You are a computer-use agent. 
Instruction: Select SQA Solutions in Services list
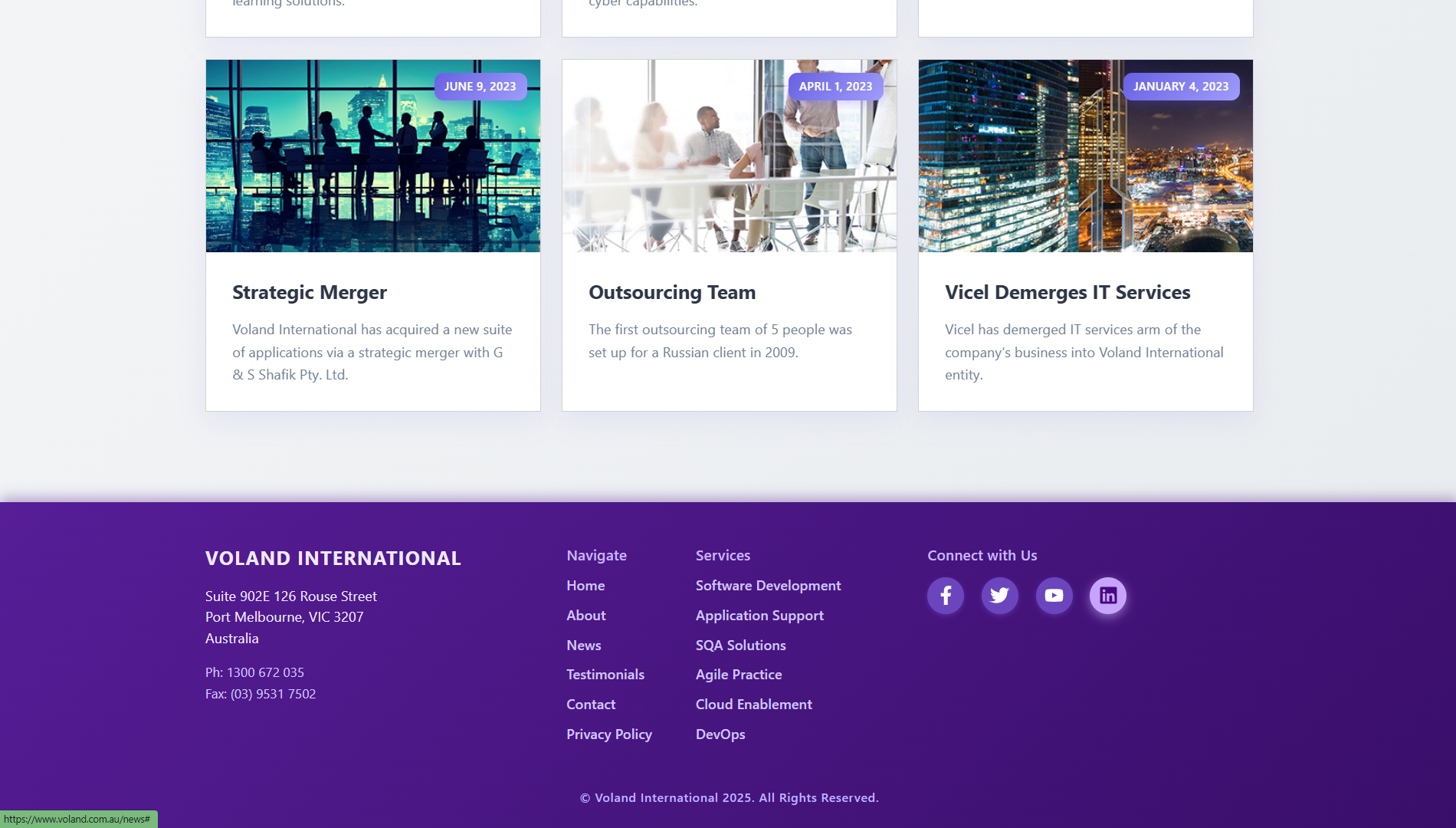(x=740, y=646)
